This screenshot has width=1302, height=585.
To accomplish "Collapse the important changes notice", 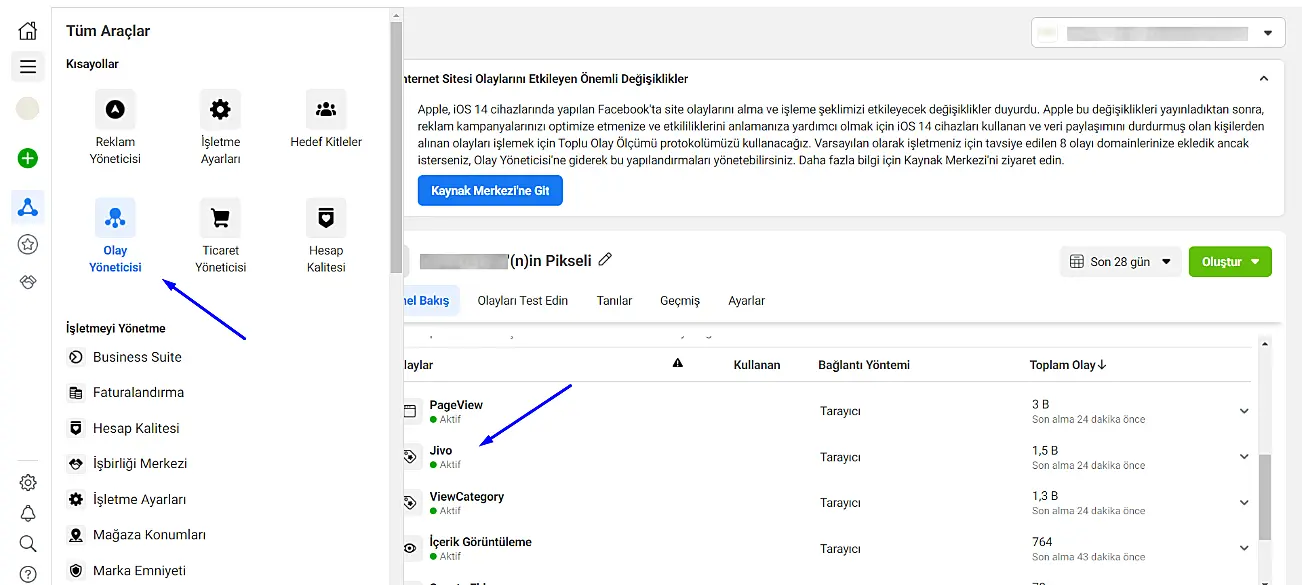I will [x=1264, y=78].
